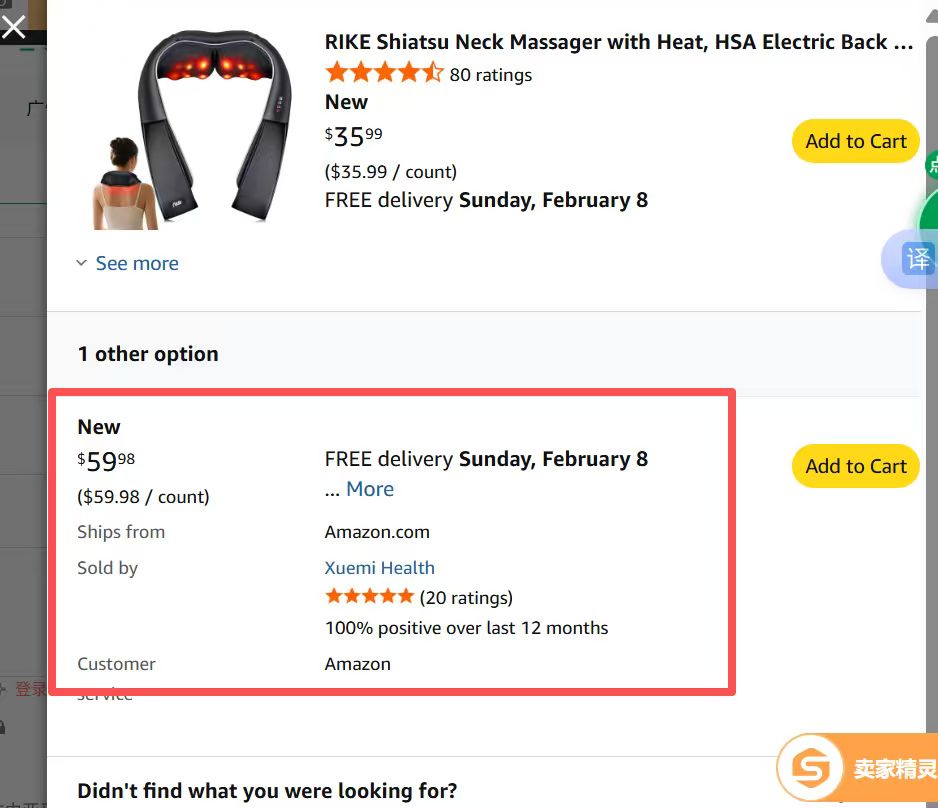
Task: Close the offers panel with the X
Action: pos(14,26)
